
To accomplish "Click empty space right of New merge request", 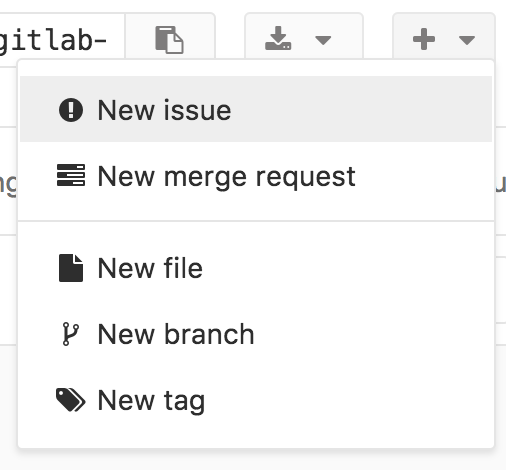I will coord(423,177).
